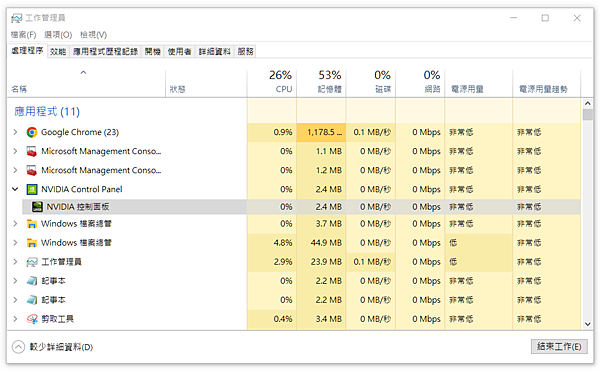This screenshot has height=373, width=600.
Task: Click the Windows 檔案總管 folder icon in the 3.7 MB row
Action: (x=32, y=224)
